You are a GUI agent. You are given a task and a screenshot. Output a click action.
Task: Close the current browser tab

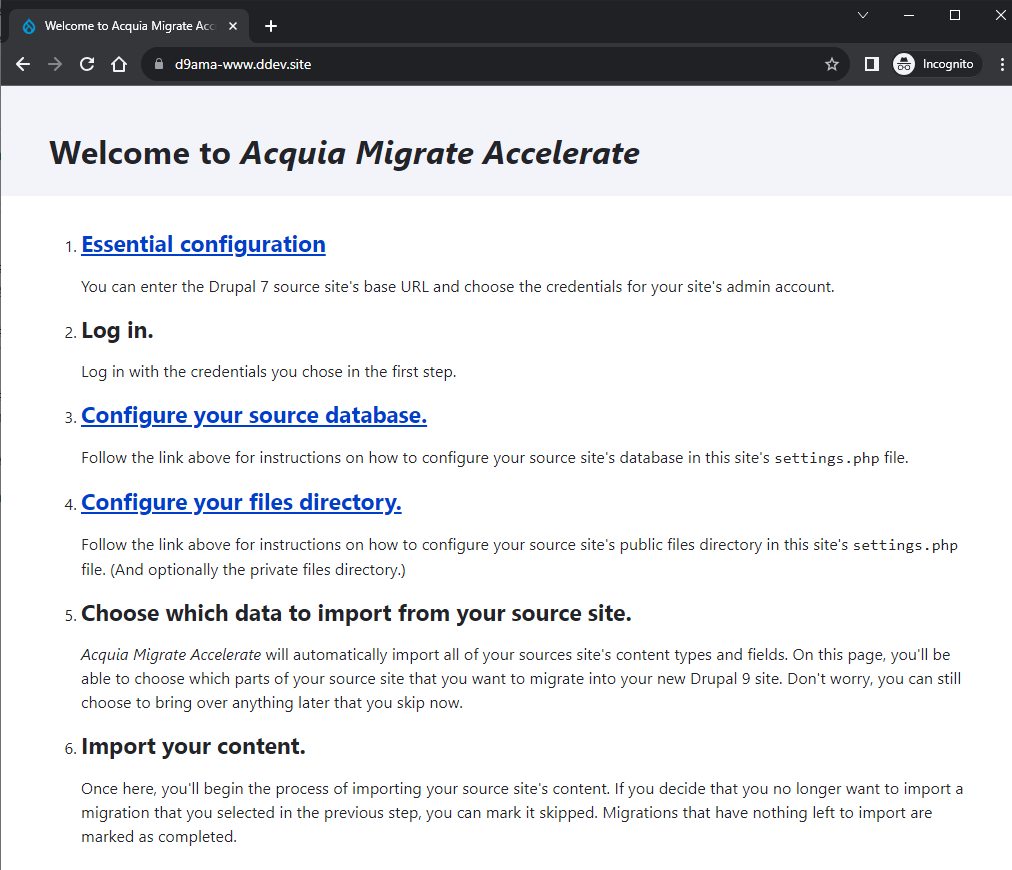233,26
